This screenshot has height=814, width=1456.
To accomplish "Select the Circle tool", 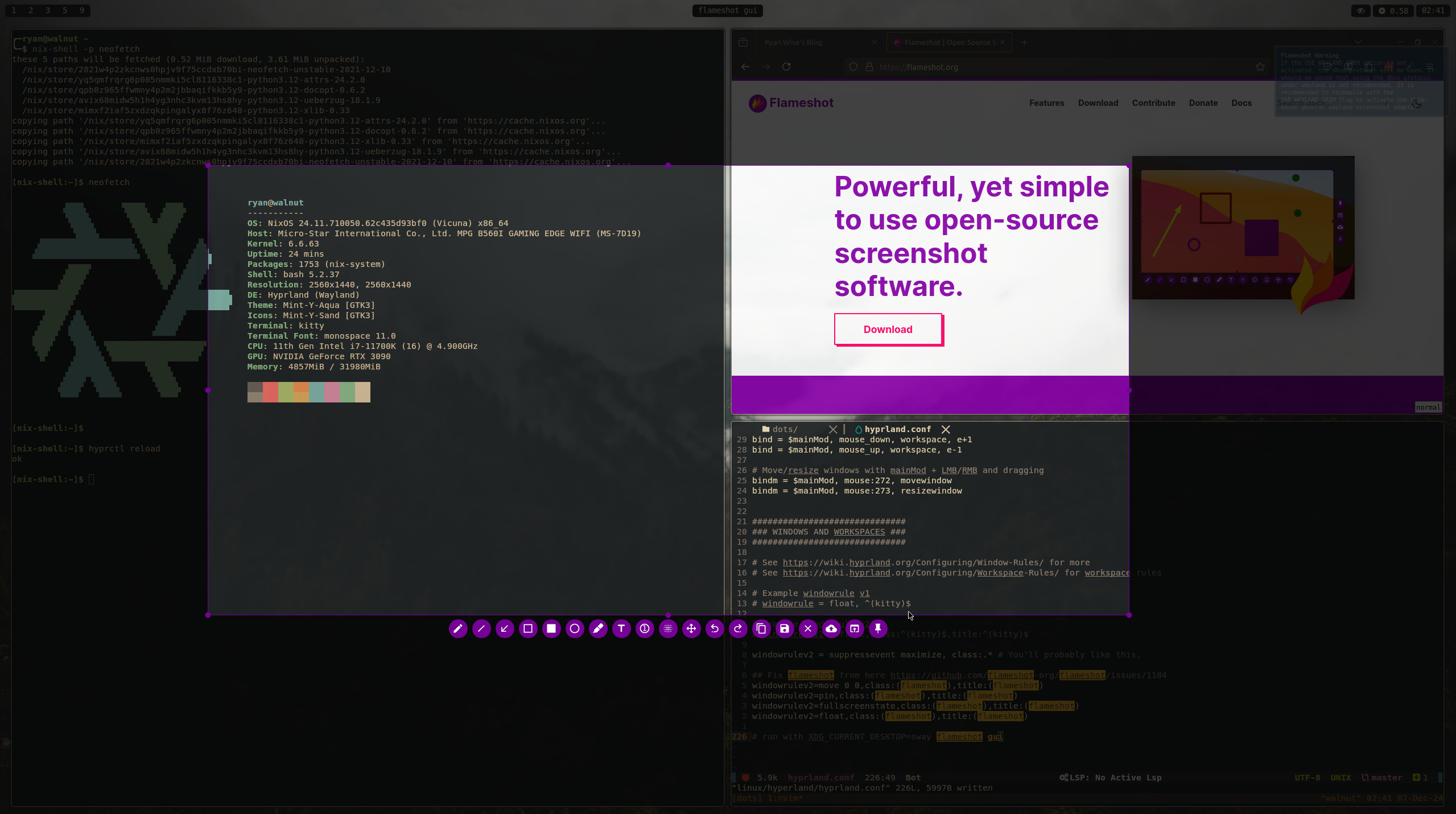I will point(575,628).
